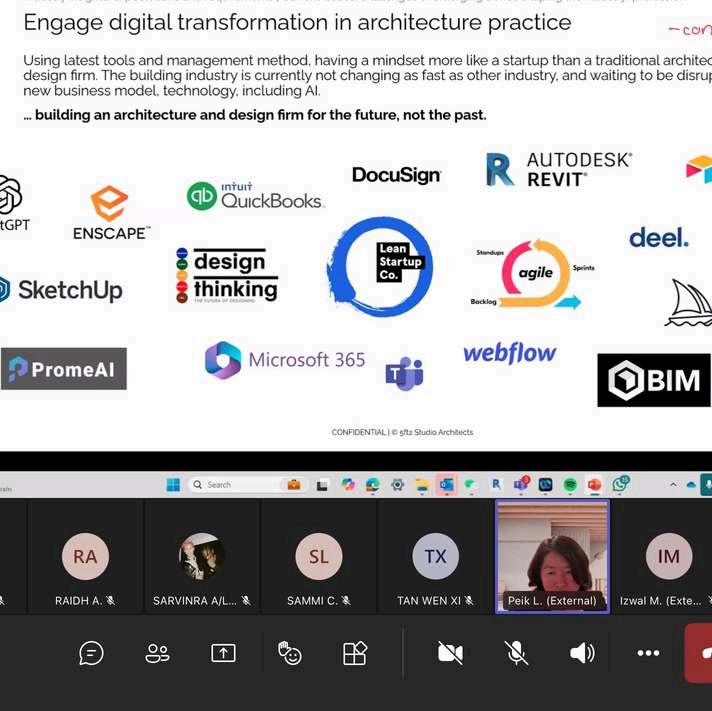Click the Lean Startup Co. circle logo
This screenshot has height=711, width=712.
pos(380,267)
